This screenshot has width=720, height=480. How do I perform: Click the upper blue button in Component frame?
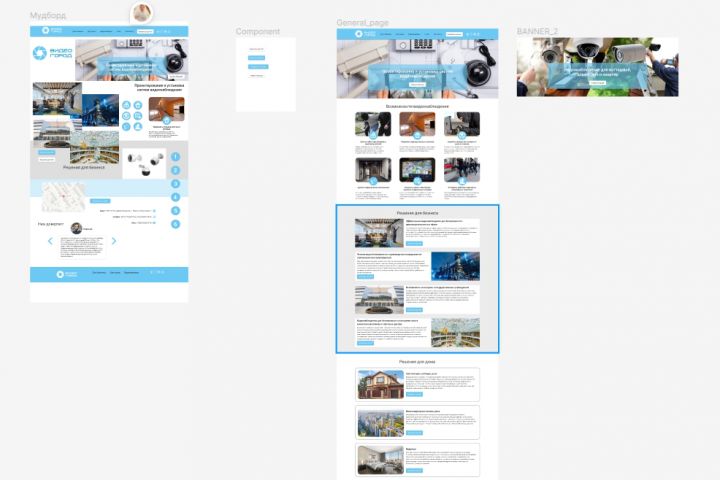pos(256,58)
